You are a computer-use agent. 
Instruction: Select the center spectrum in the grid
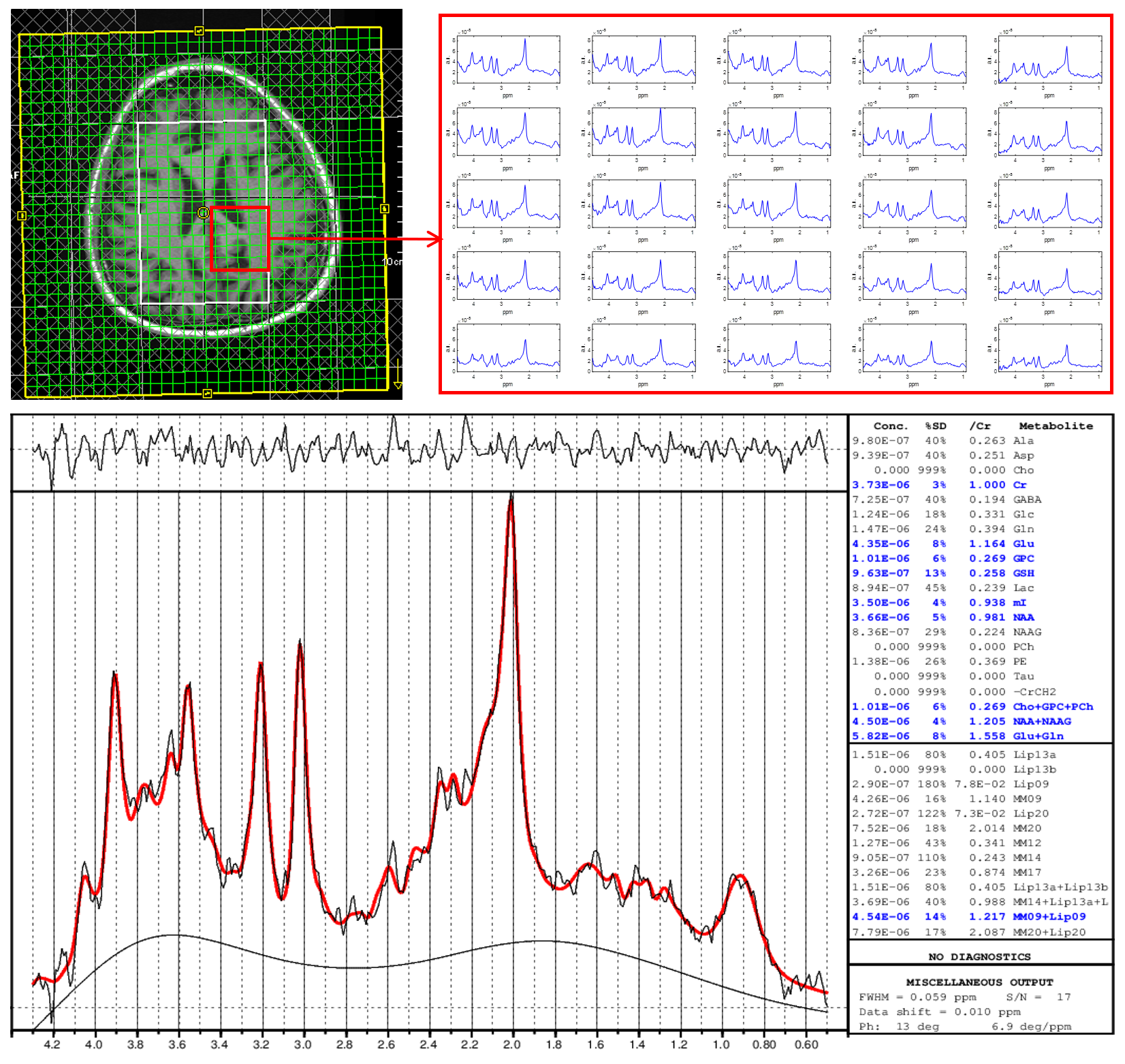(x=778, y=204)
